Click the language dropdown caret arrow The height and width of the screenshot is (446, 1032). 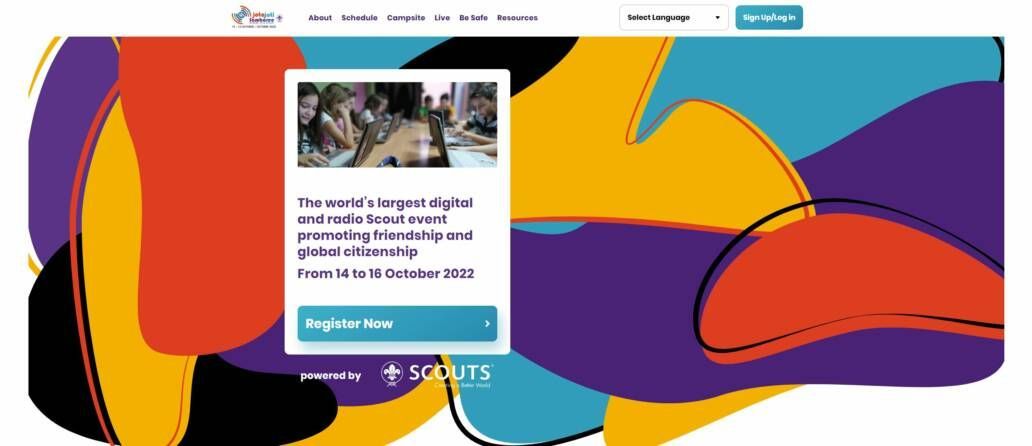point(717,18)
